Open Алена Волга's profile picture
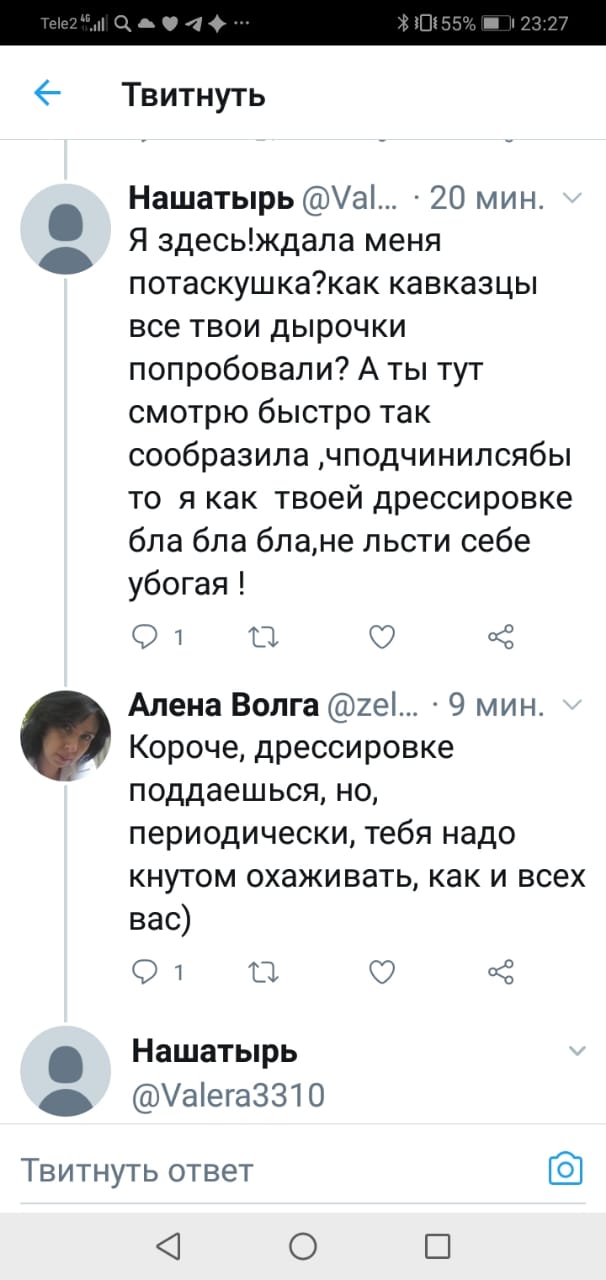The width and height of the screenshot is (606, 1280). pos(65,735)
